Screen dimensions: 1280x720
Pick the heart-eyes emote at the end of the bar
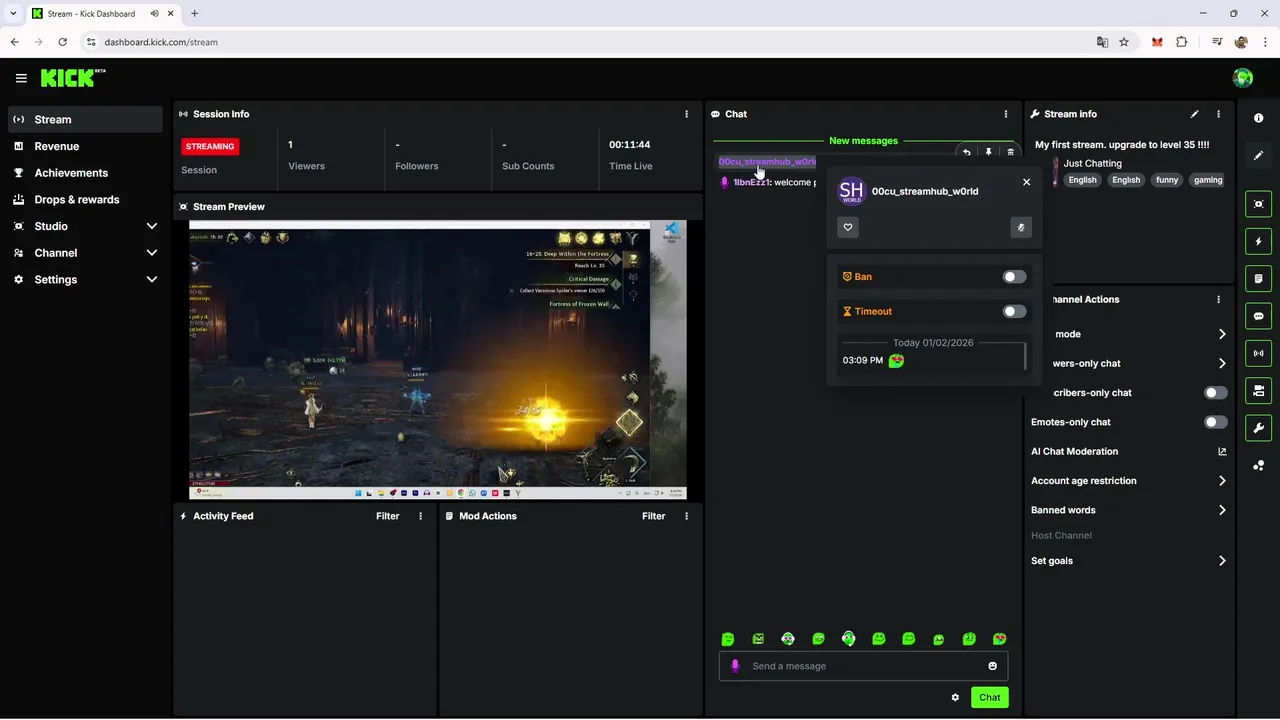point(999,639)
